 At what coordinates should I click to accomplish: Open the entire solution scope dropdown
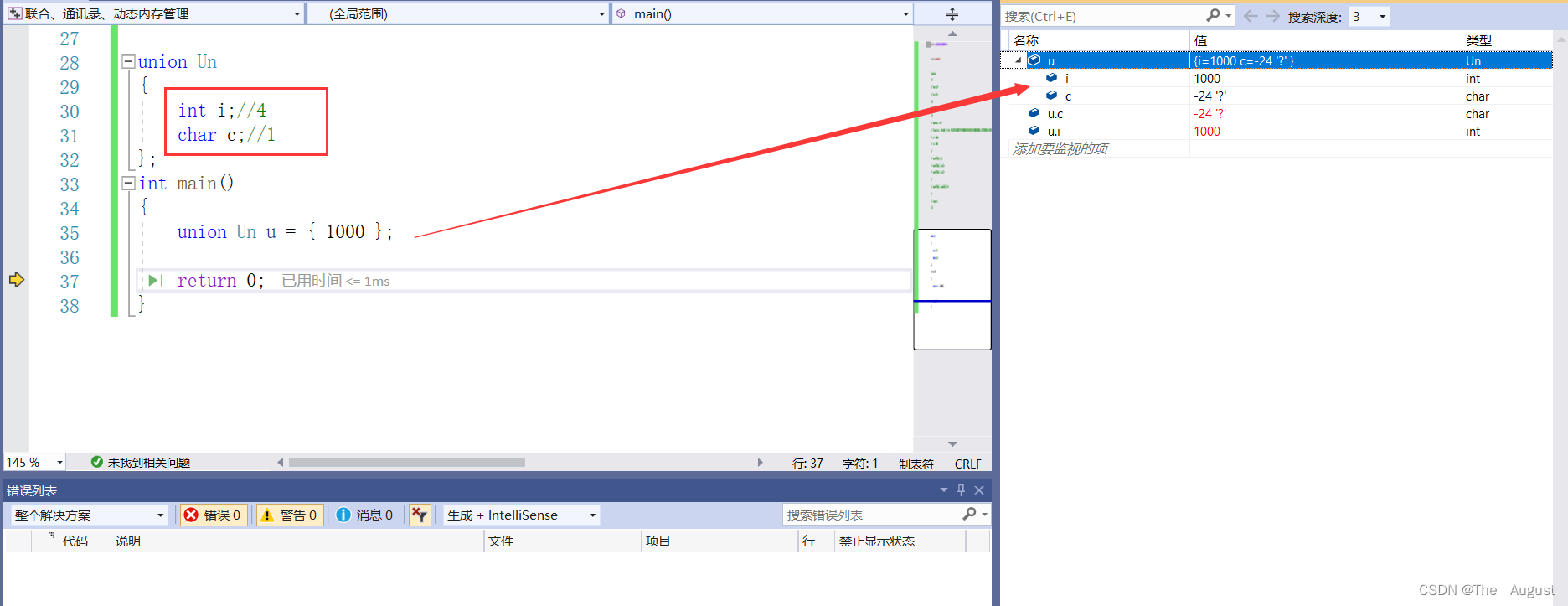point(160,515)
